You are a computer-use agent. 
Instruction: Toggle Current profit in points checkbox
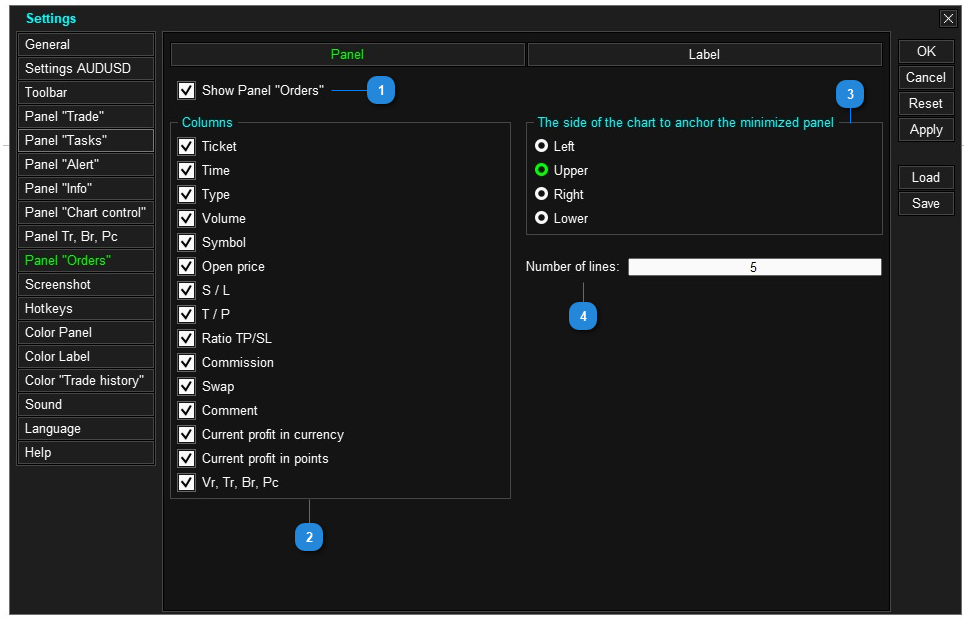(186, 459)
